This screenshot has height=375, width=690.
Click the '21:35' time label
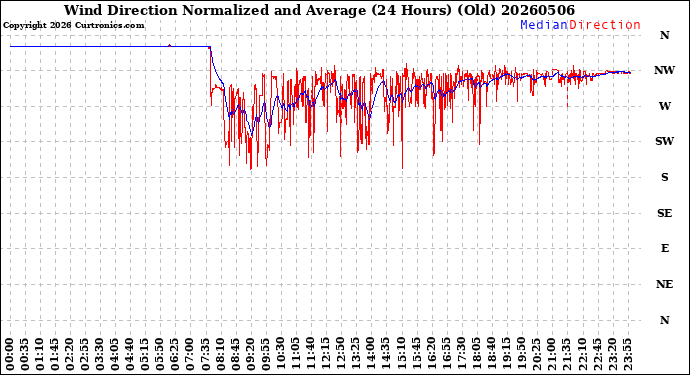[567, 355]
